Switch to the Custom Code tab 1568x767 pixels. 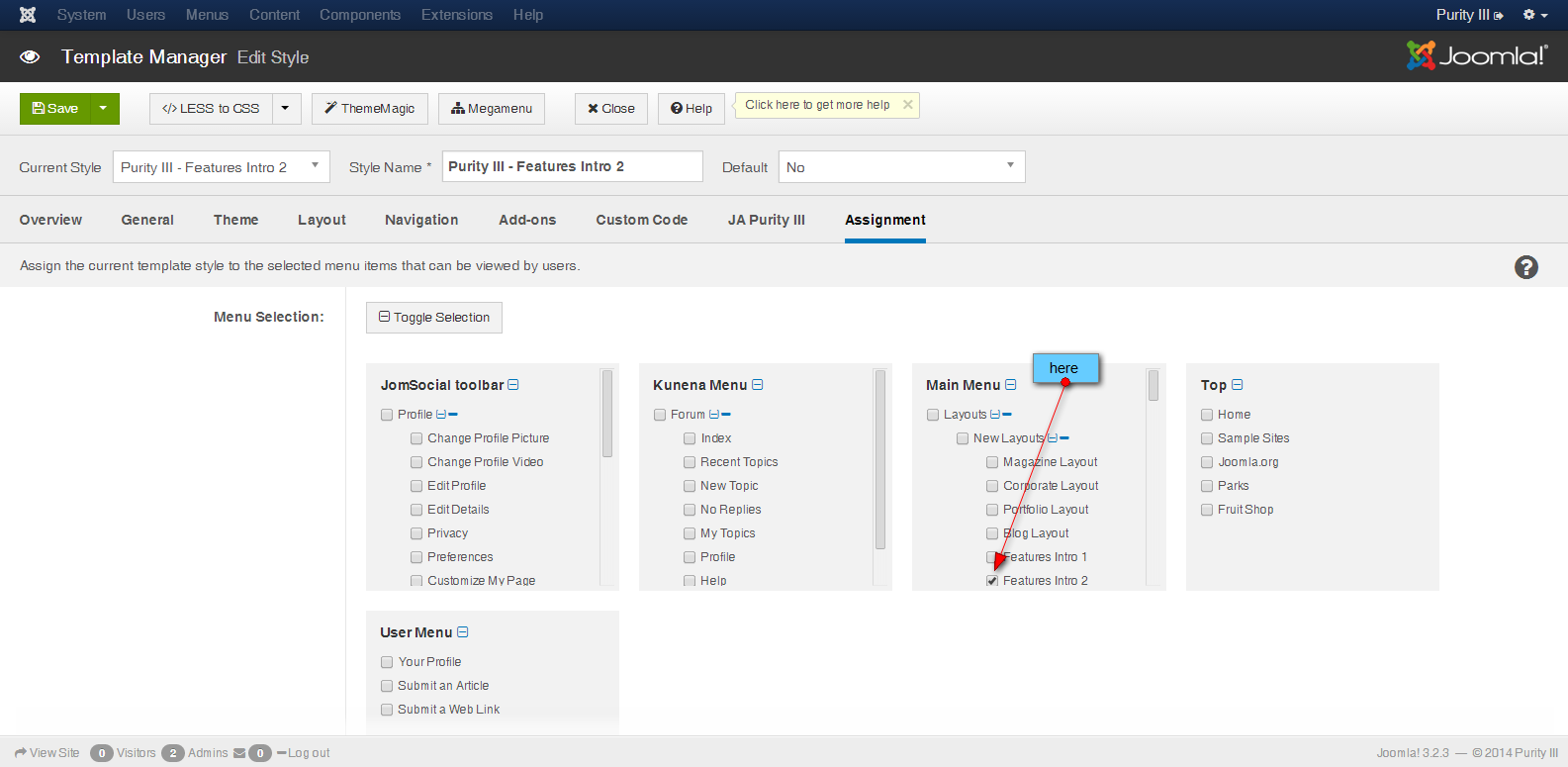[x=641, y=220]
